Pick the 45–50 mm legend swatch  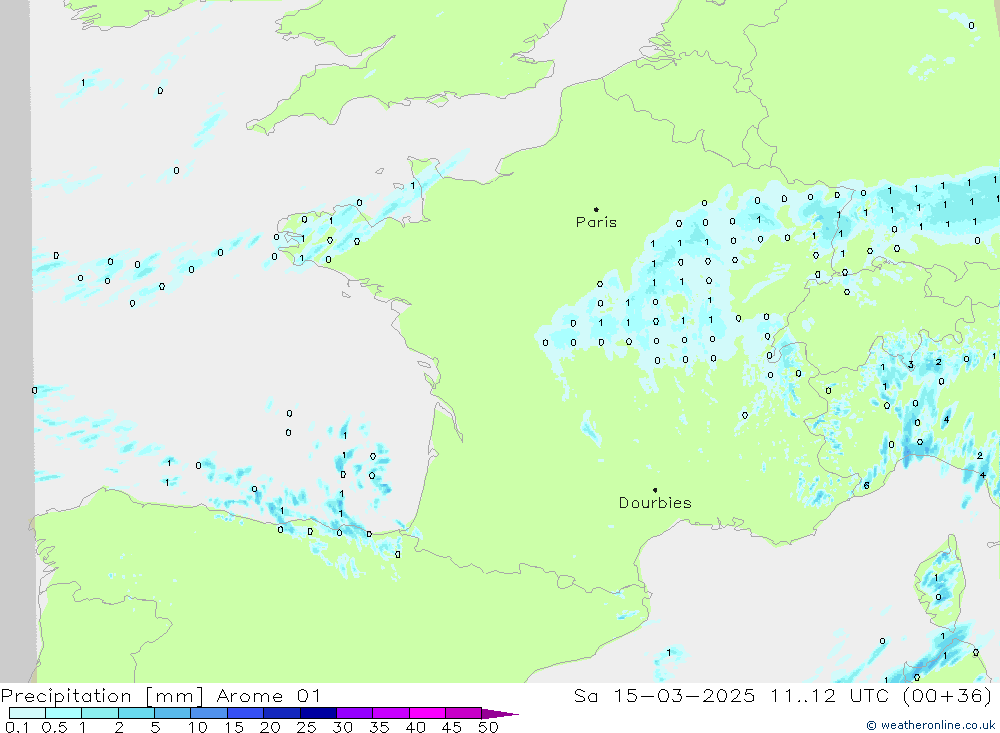[463, 713]
